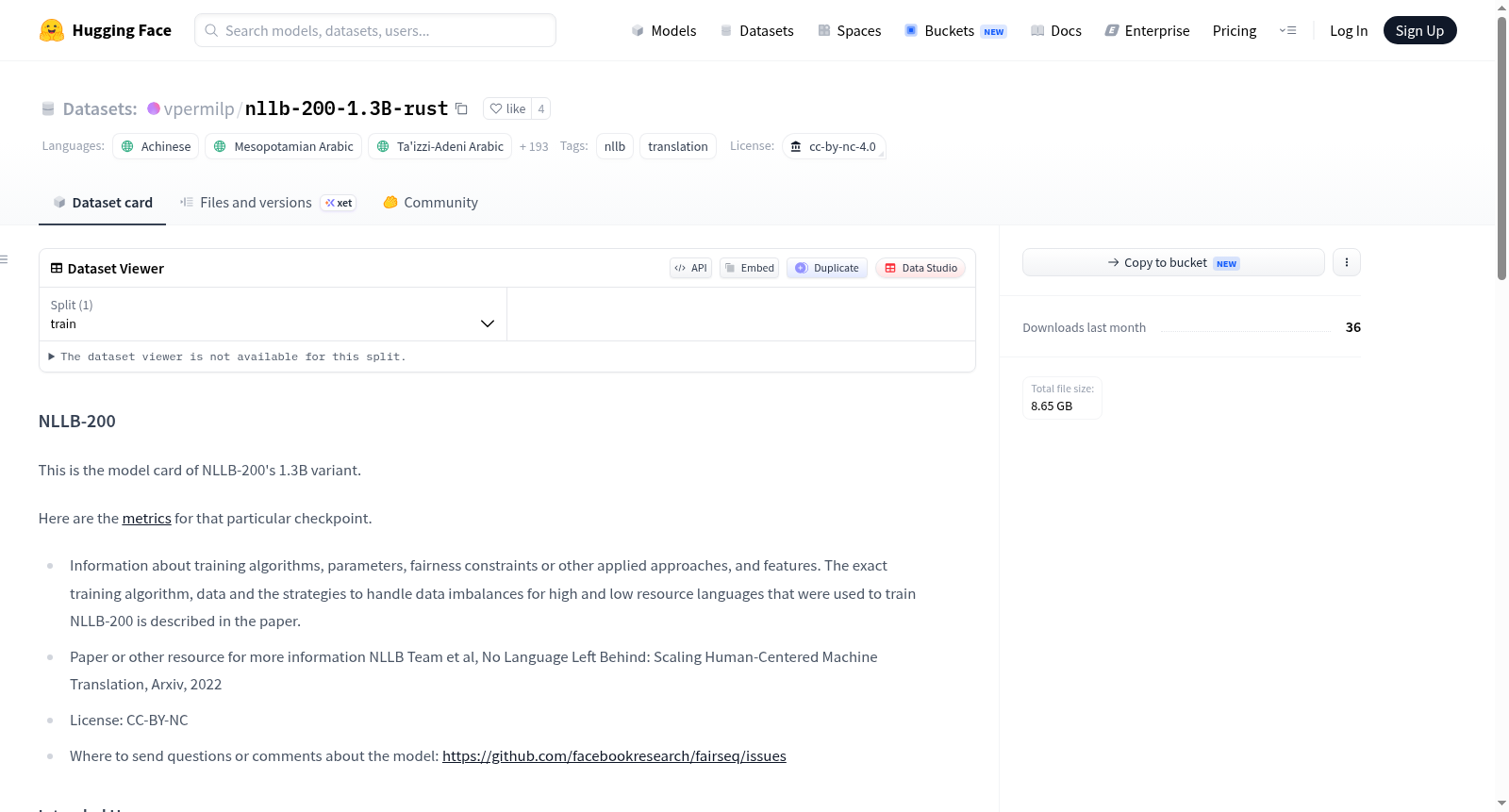This screenshot has height=812, width=1509.
Task: Open the Docs section
Action: tap(1055, 30)
